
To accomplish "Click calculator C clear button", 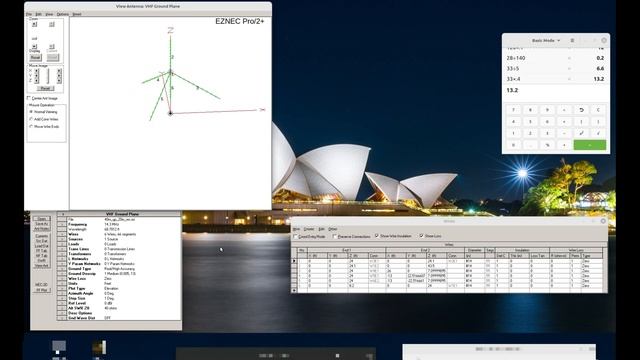I will [x=598, y=110].
